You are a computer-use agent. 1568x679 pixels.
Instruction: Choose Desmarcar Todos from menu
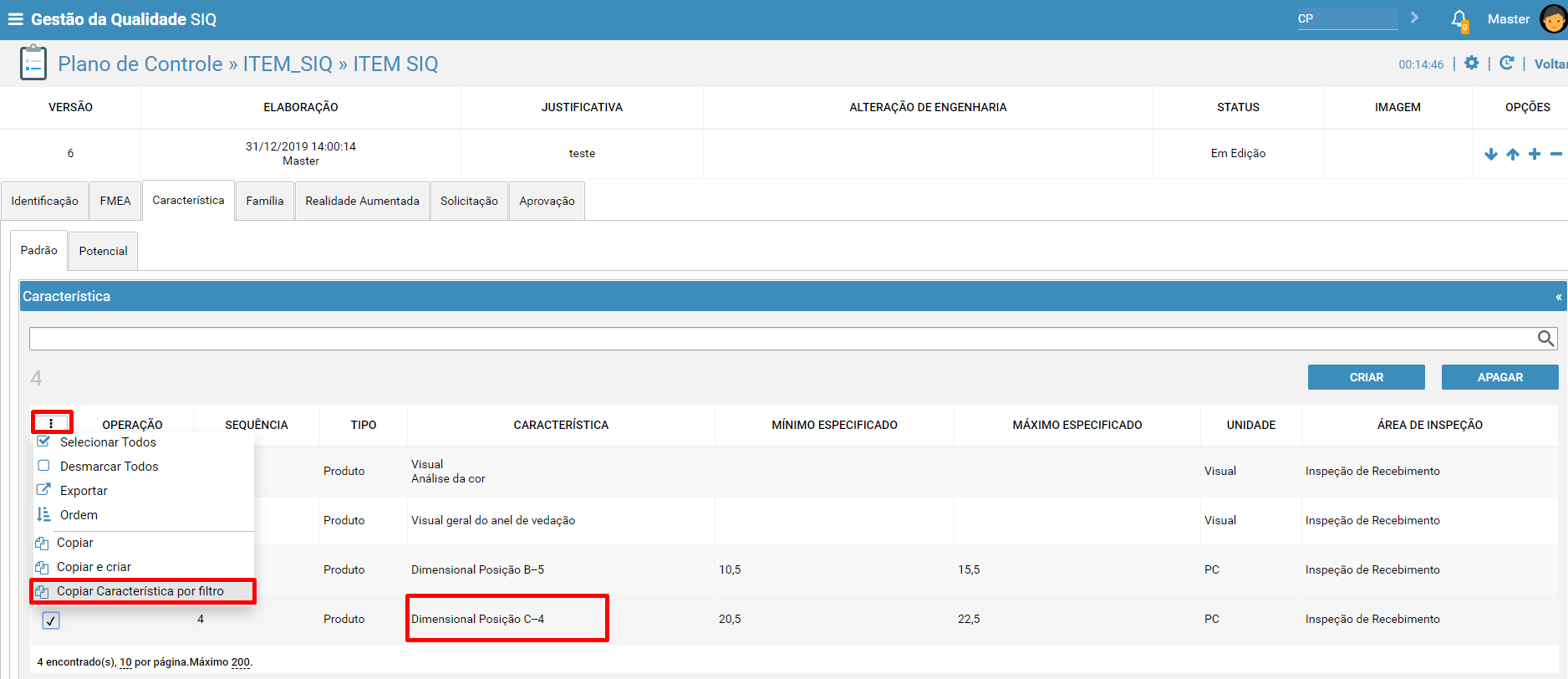tap(109, 467)
